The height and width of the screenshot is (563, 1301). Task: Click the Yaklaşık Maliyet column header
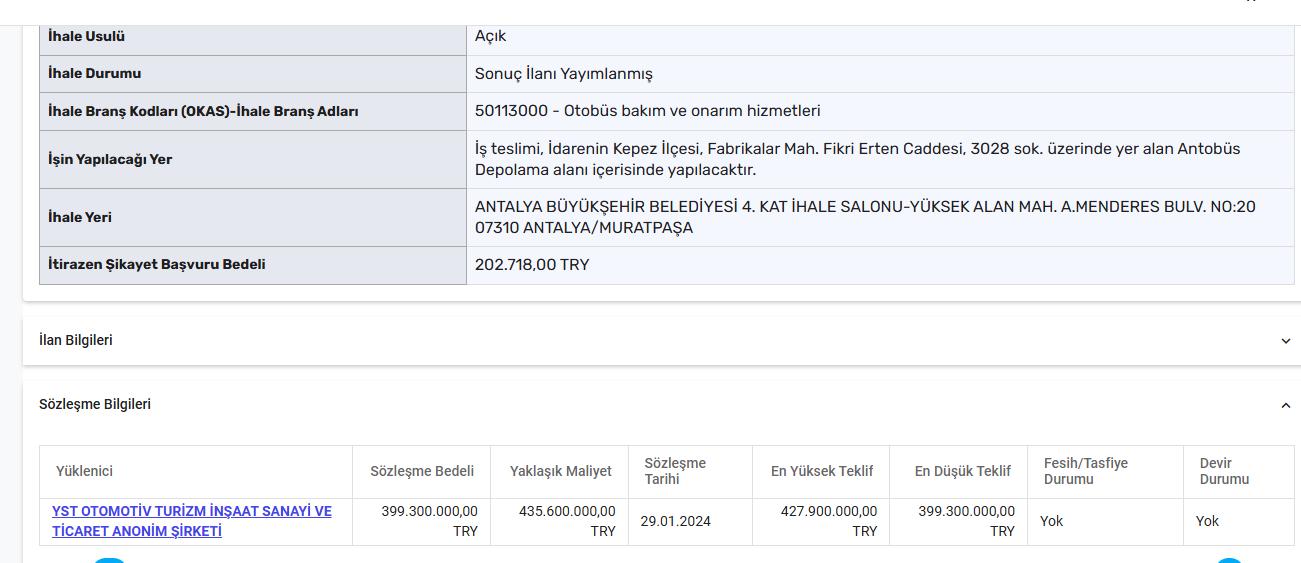click(560, 471)
